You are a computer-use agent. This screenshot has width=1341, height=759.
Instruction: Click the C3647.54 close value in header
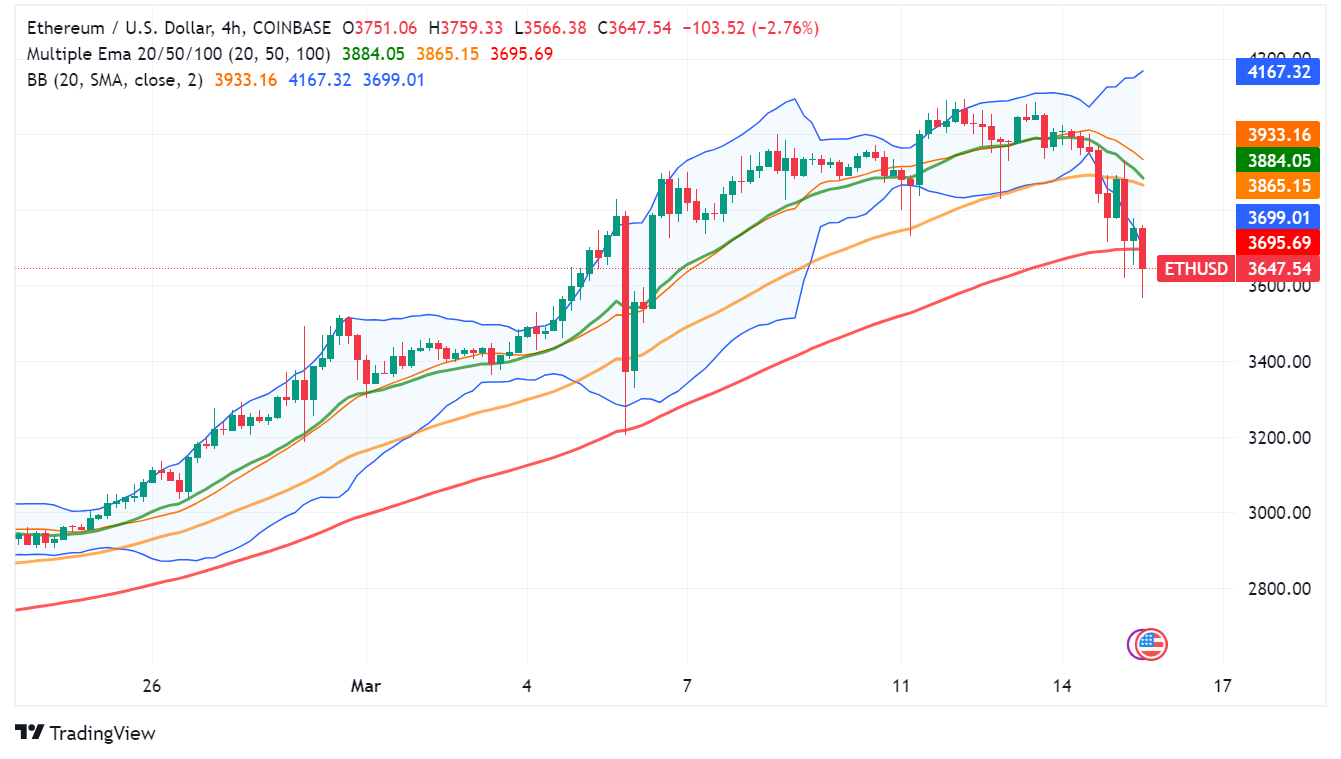coord(635,28)
